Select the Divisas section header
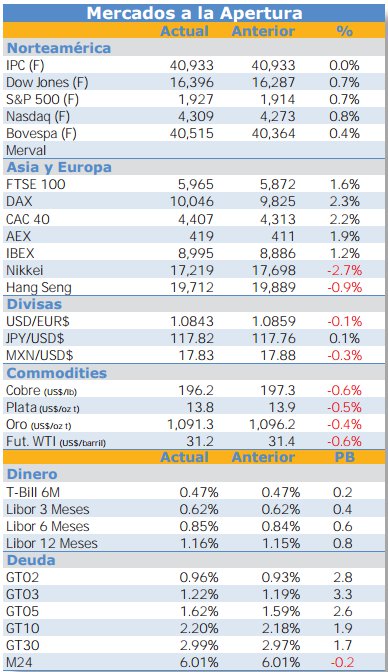The width and height of the screenshot is (388, 672). pyautogui.click(x=34, y=304)
